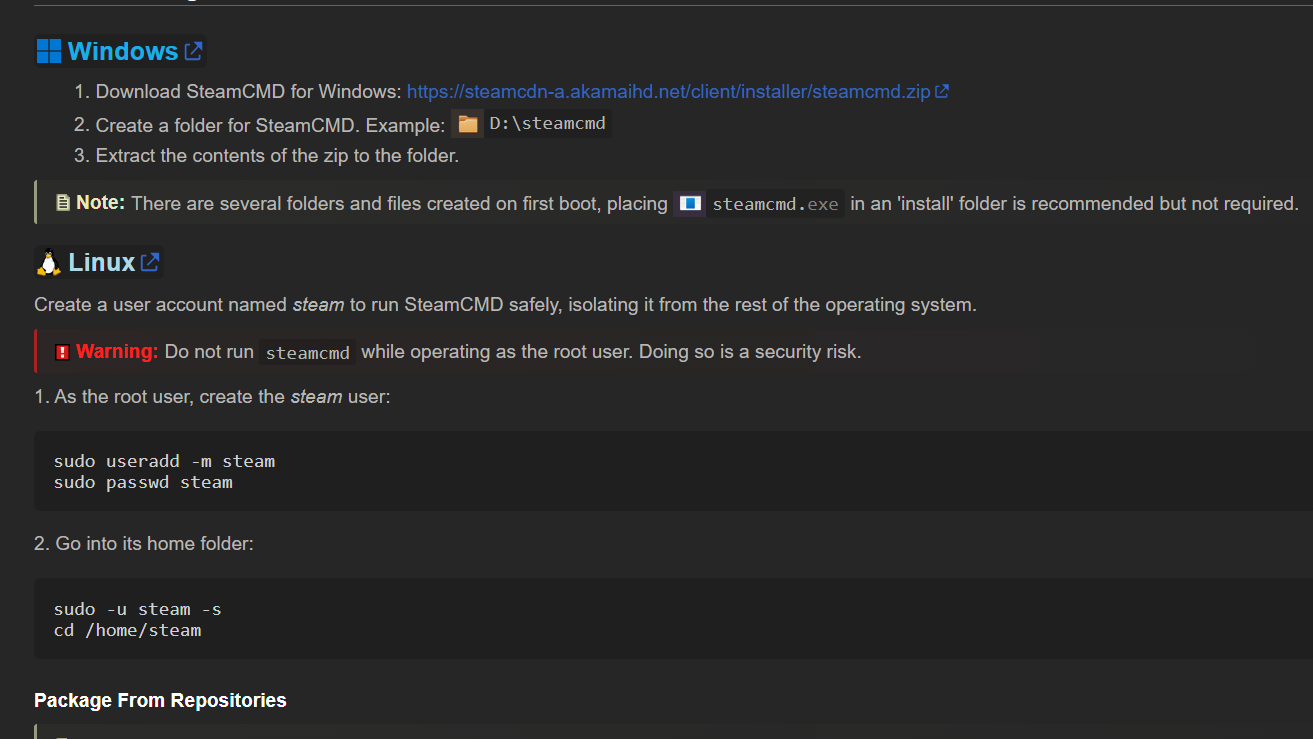The image size is (1313, 739).
Task: Click the 'sudo useradd -m steam' command line
Action: click(164, 461)
